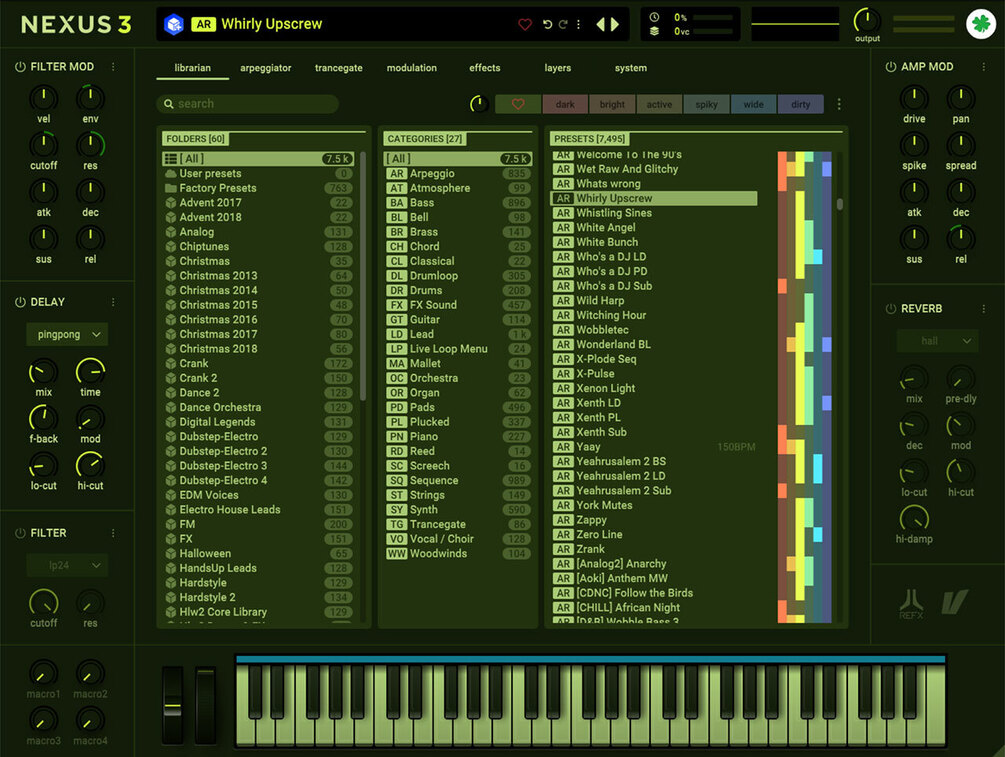1005x757 pixels.
Task: Toggle favorites heart filter
Action: pos(518,104)
